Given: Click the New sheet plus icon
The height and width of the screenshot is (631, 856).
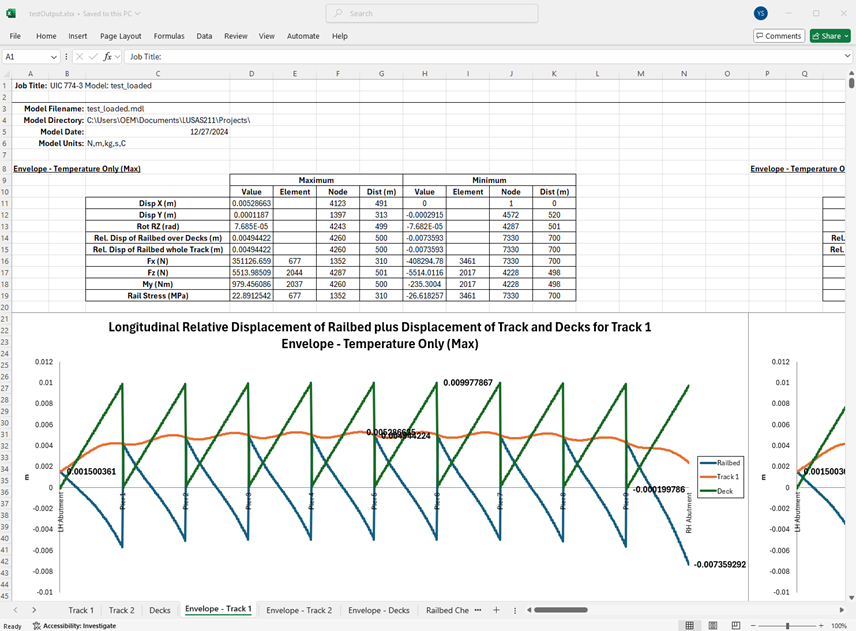Looking at the screenshot, I should 496,610.
